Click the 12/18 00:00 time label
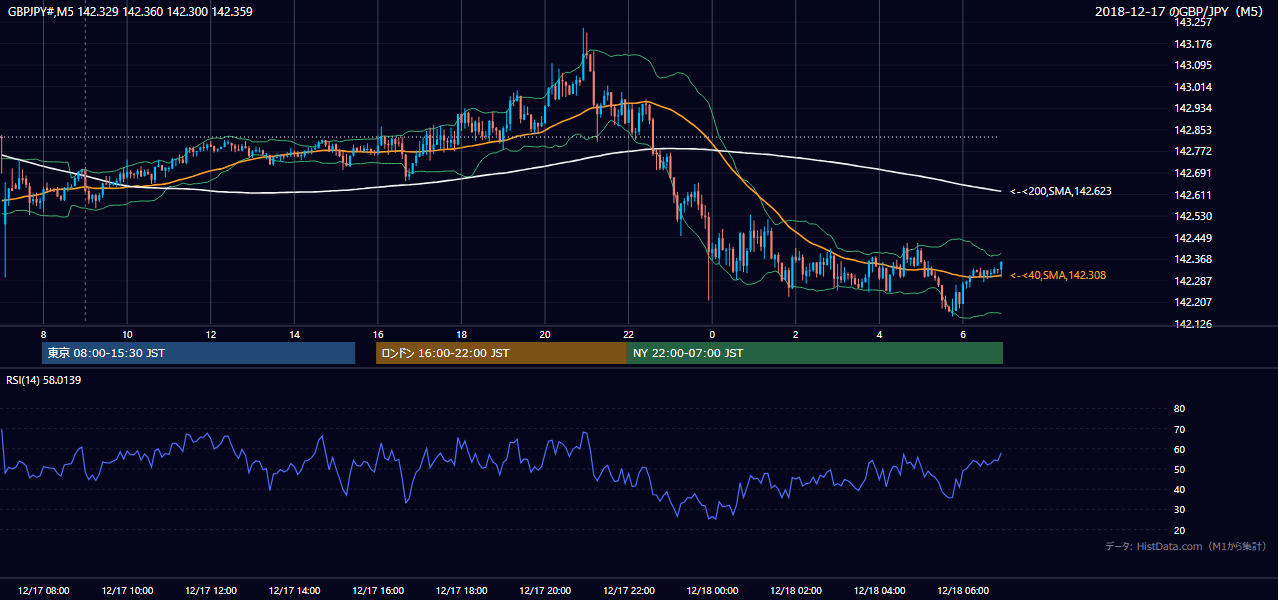The image size is (1278, 600). point(712,591)
